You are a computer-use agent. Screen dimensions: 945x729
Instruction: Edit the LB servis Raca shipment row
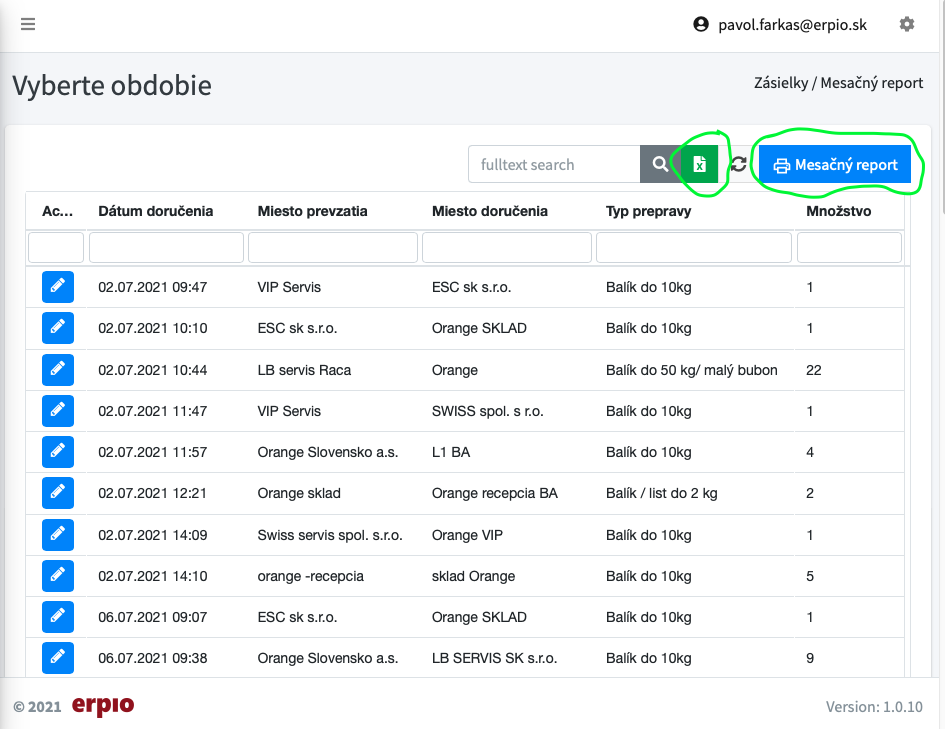[x=58, y=370]
